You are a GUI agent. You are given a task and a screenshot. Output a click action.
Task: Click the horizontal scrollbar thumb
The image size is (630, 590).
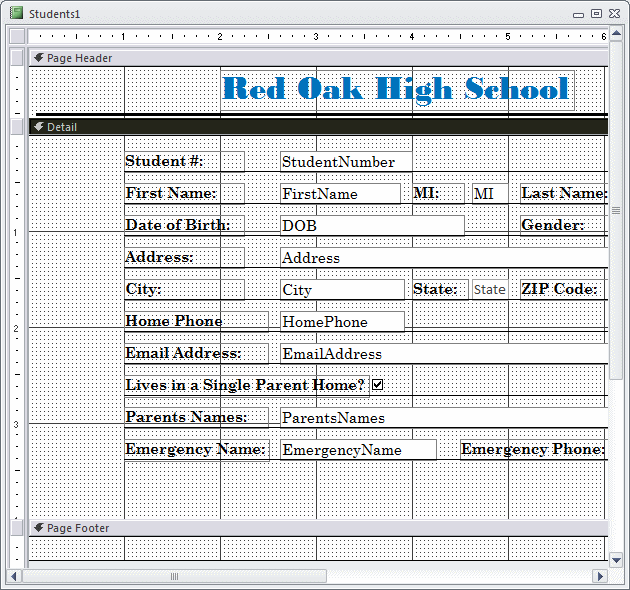tap(174, 577)
